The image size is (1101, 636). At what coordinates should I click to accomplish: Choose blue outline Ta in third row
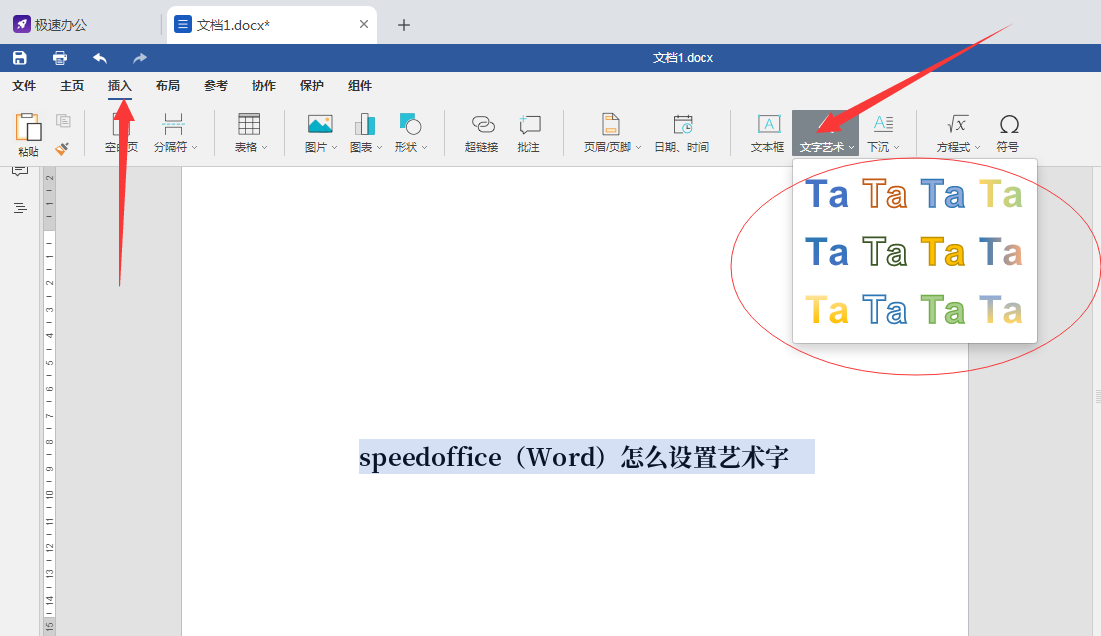[x=884, y=310]
